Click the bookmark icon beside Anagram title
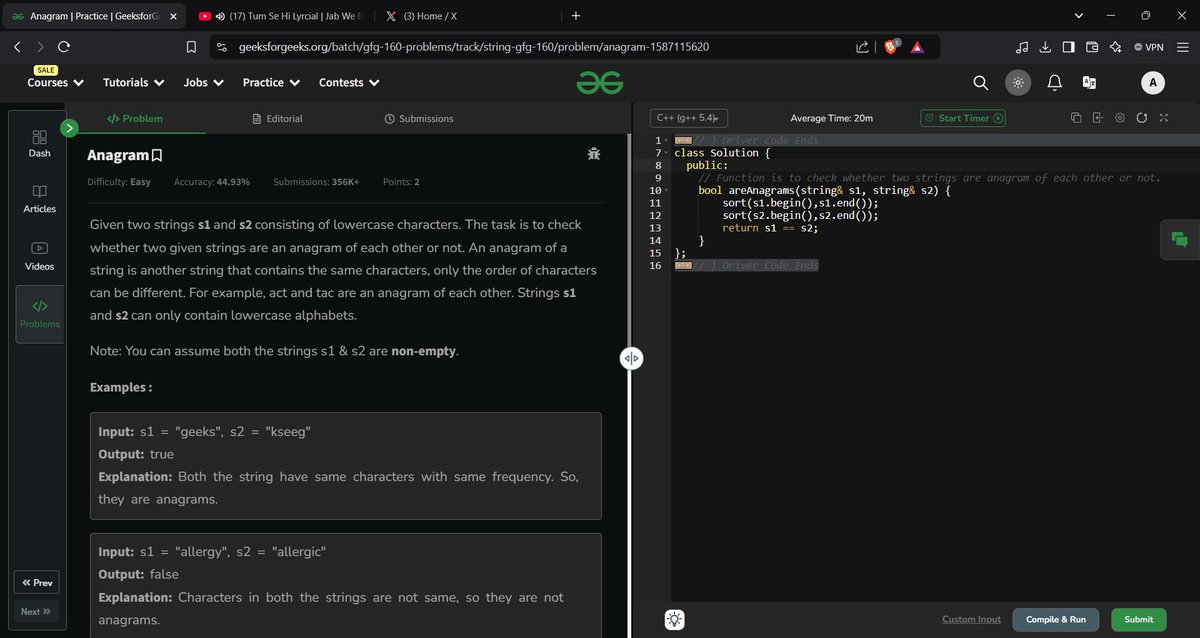 [x=156, y=156]
